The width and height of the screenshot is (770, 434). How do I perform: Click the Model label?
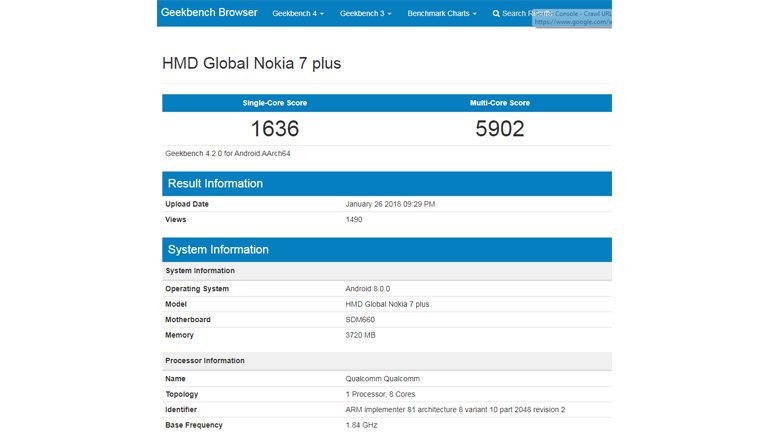point(176,304)
